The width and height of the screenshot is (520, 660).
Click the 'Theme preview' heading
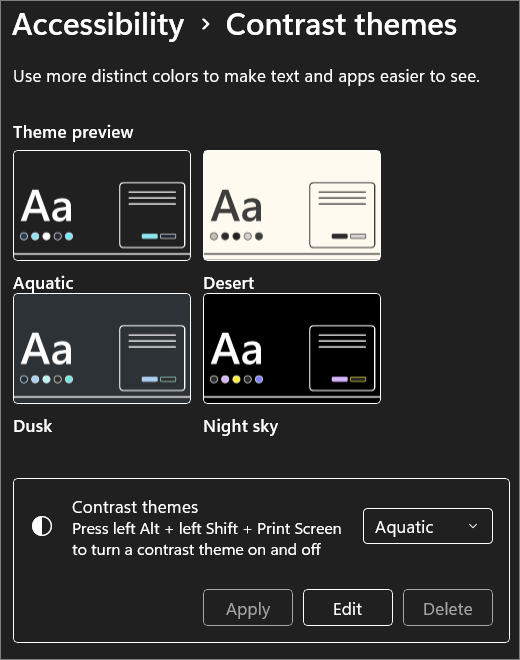pos(73,132)
